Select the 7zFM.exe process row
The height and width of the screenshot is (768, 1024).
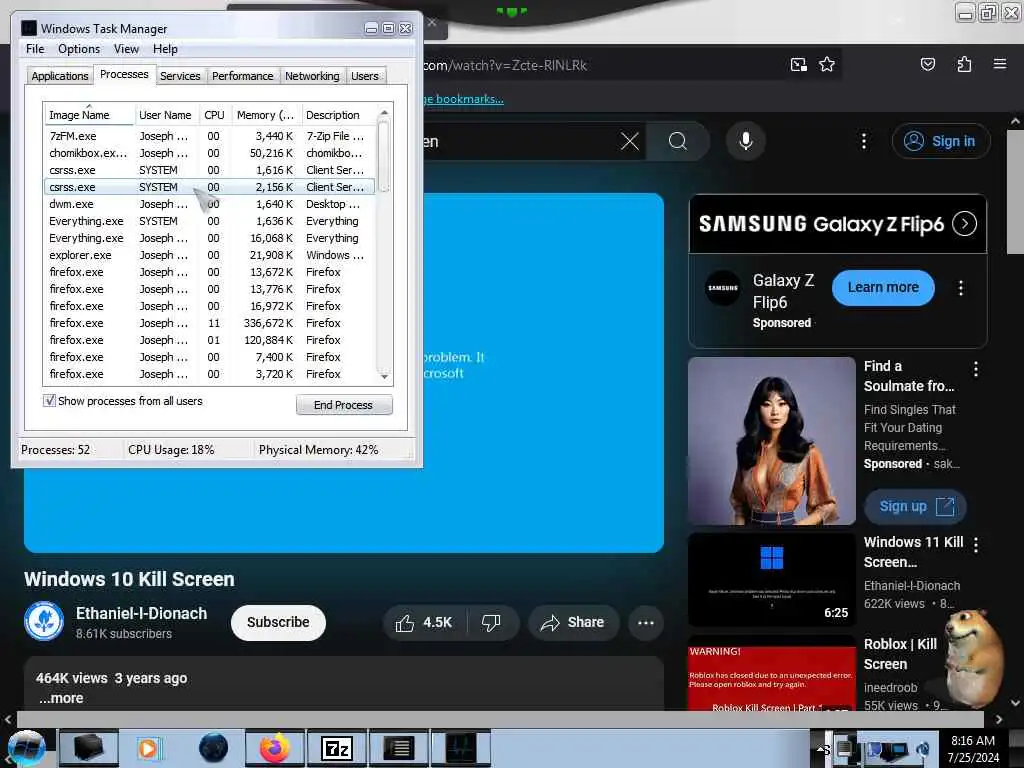click(209, 136)
